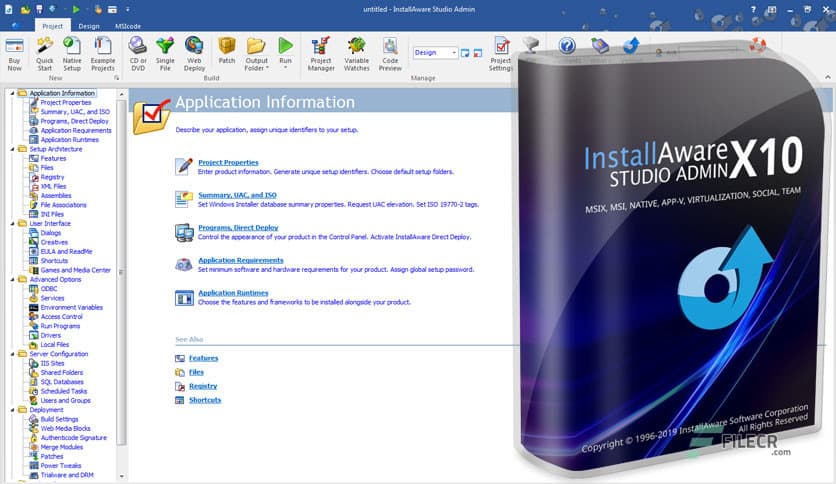Select Authenticode Signature in the tree
This screenshot has height=484, width=836.
(x=74, y=438)
